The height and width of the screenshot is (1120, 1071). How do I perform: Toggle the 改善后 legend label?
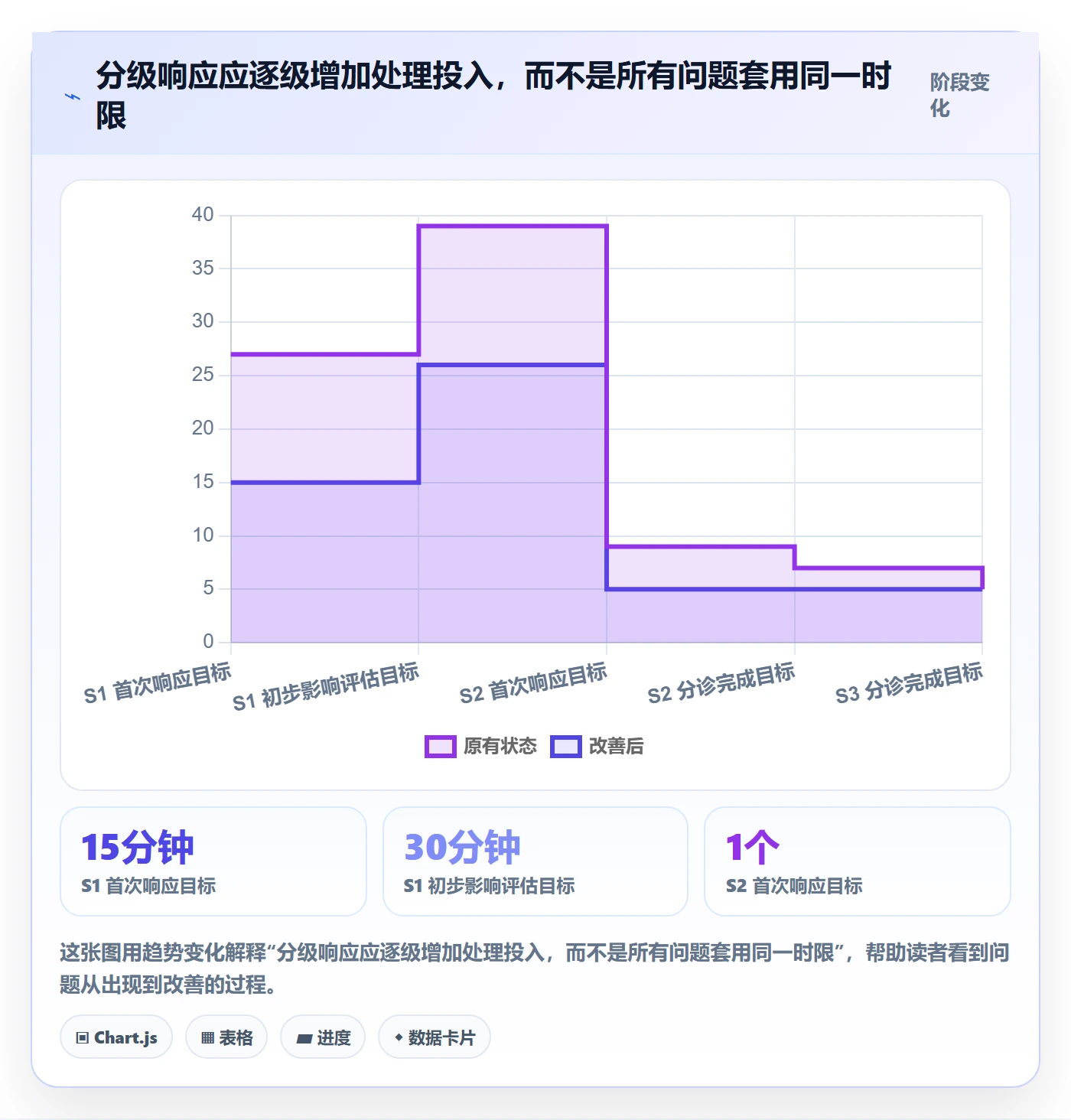[617, 747]
